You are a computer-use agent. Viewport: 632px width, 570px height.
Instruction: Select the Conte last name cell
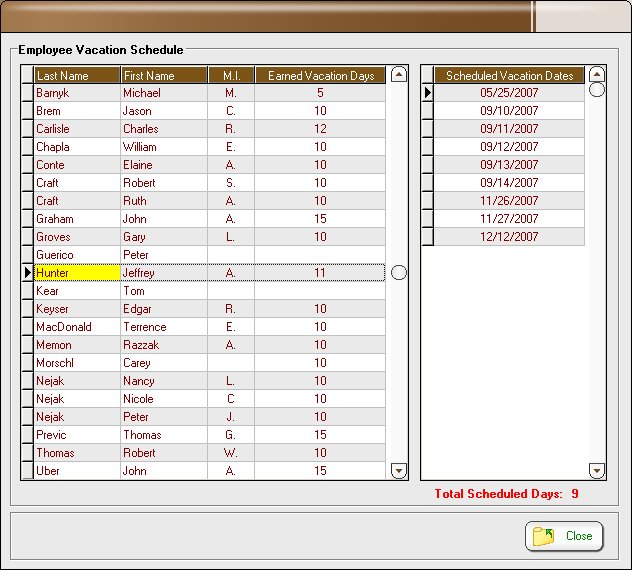(77, 165)
